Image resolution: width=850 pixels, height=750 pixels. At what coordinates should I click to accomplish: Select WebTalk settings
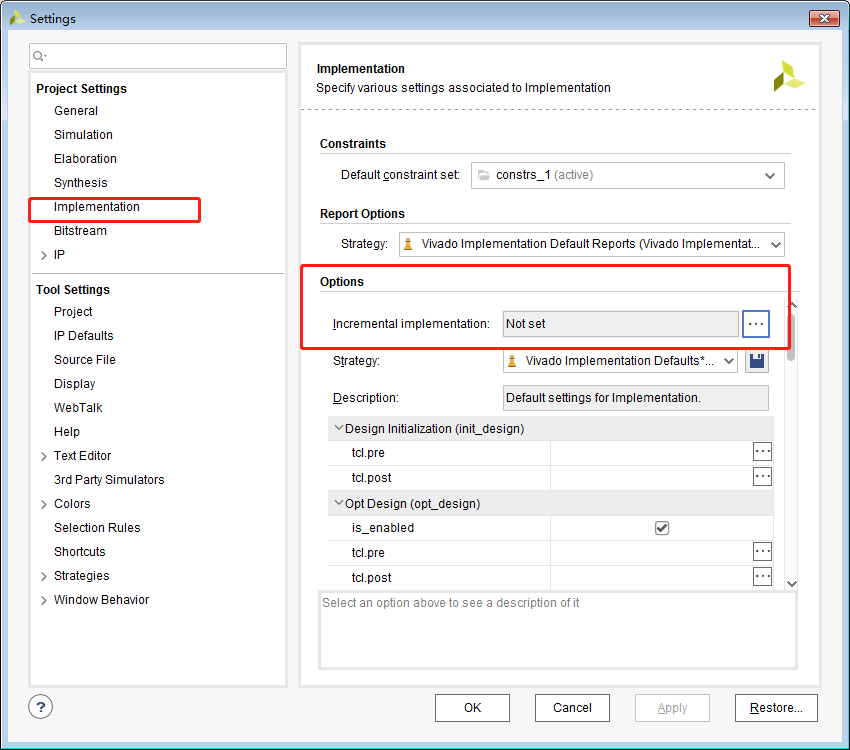coord(78,408)
